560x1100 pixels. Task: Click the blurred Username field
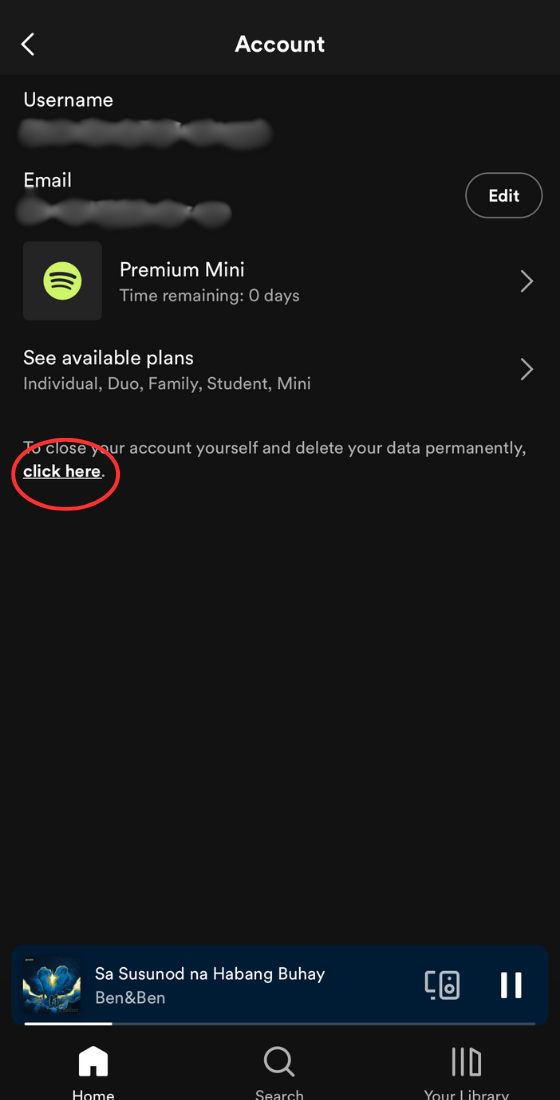click(x=145, y=133)
